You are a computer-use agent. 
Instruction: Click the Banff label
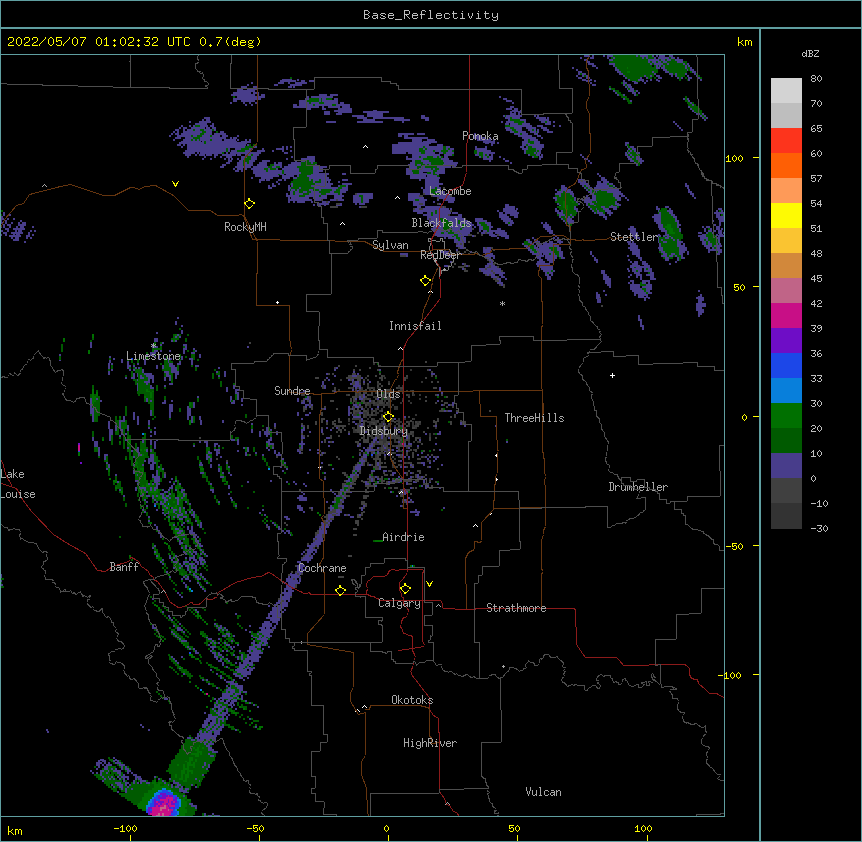tap(124, 567)
